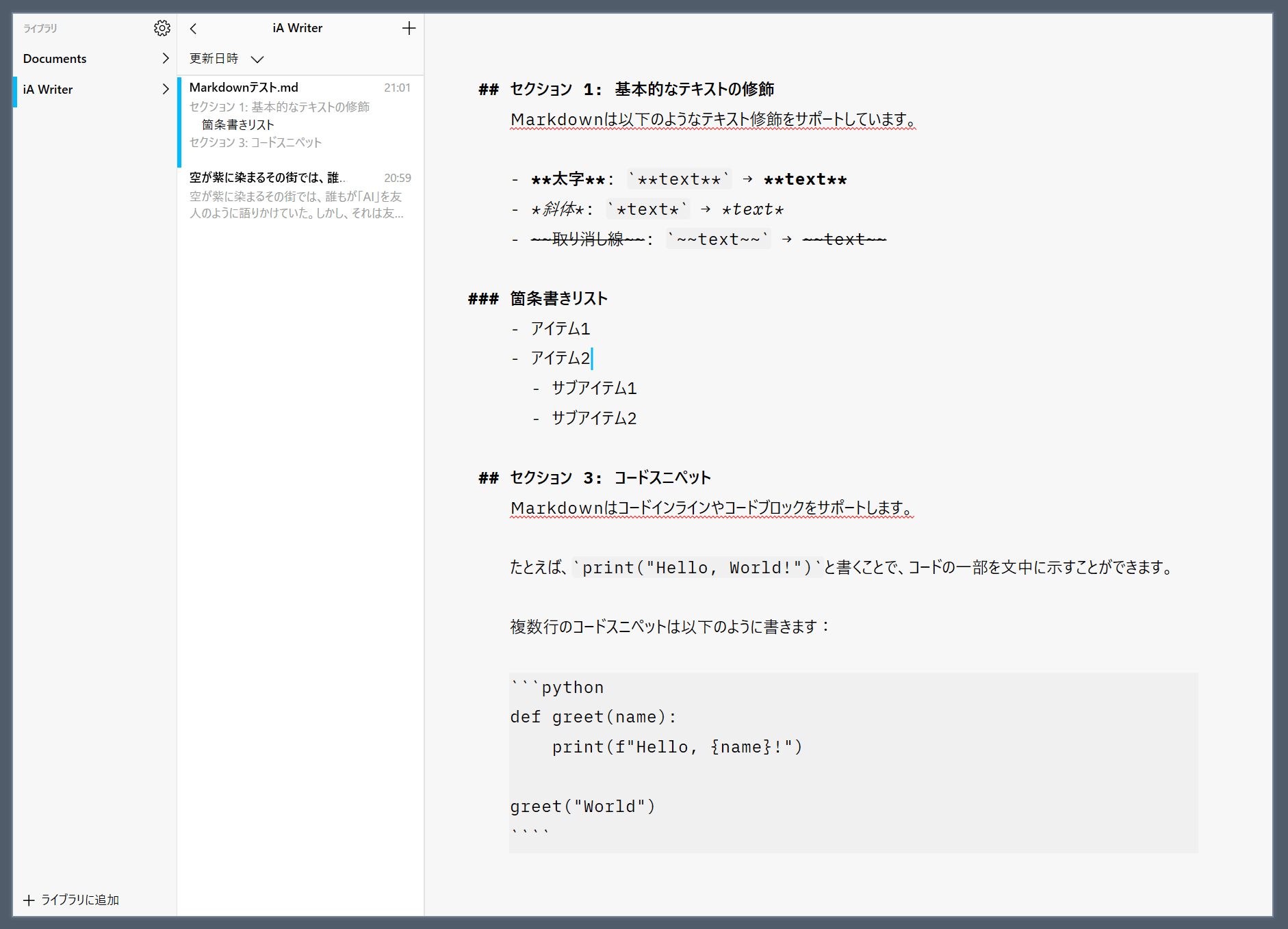Click inside the python code block on greet("World")
1288x929 pixels.
[582, 807]
